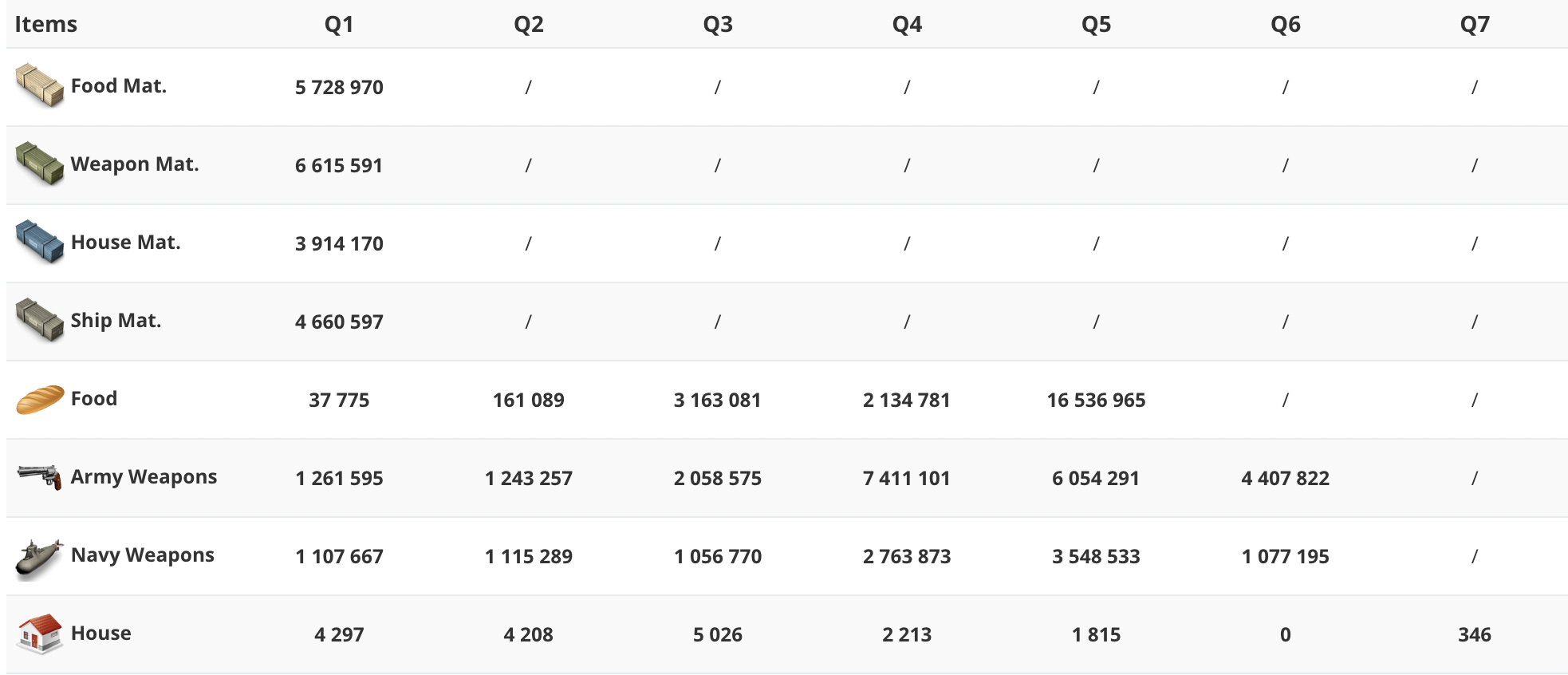Click Army Weapons Q4 value 7 411 101
This screenshot has width=1568, height=675.
[907, 478]
